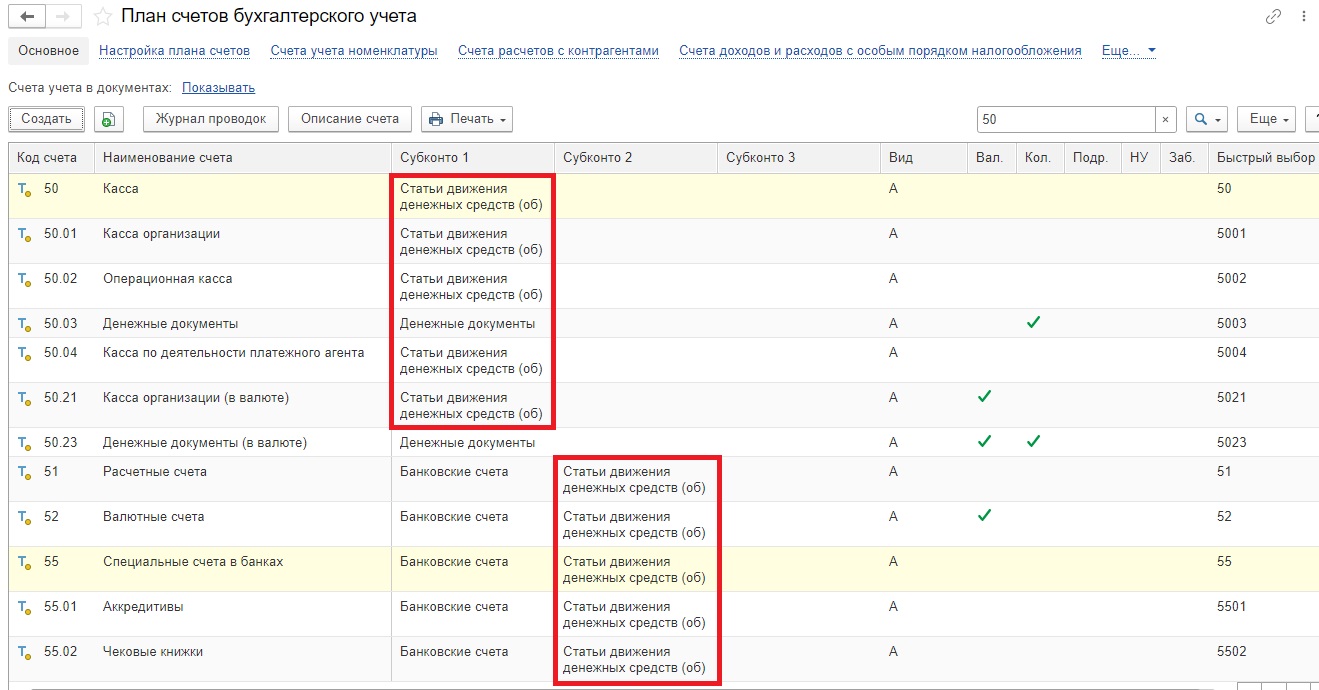Click the Быстрый выбор column header
This screenshot has width=1319, height=690.
click(x=1264, y=158)
